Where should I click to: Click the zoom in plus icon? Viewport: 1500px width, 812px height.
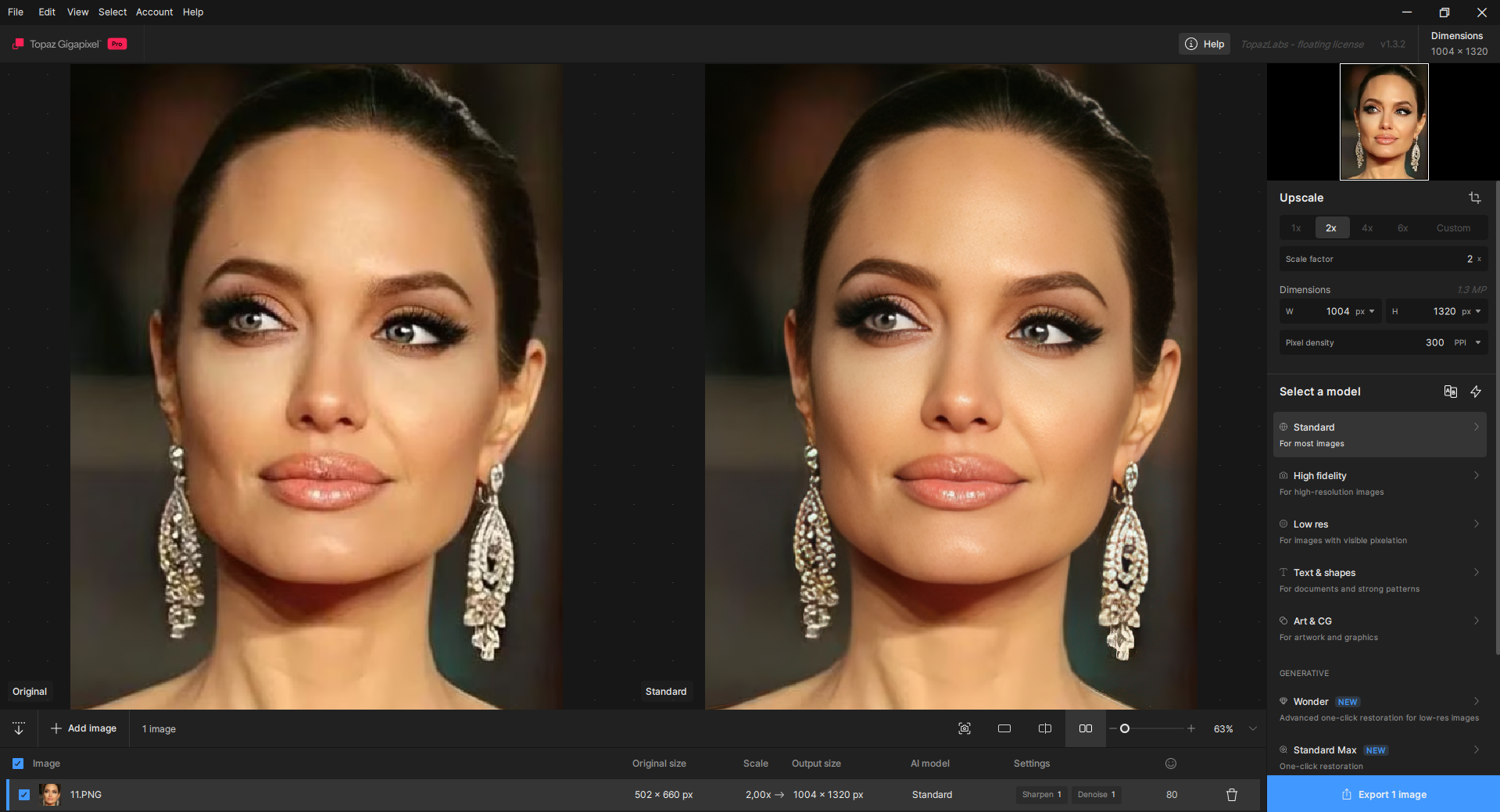coord(1191,728)
